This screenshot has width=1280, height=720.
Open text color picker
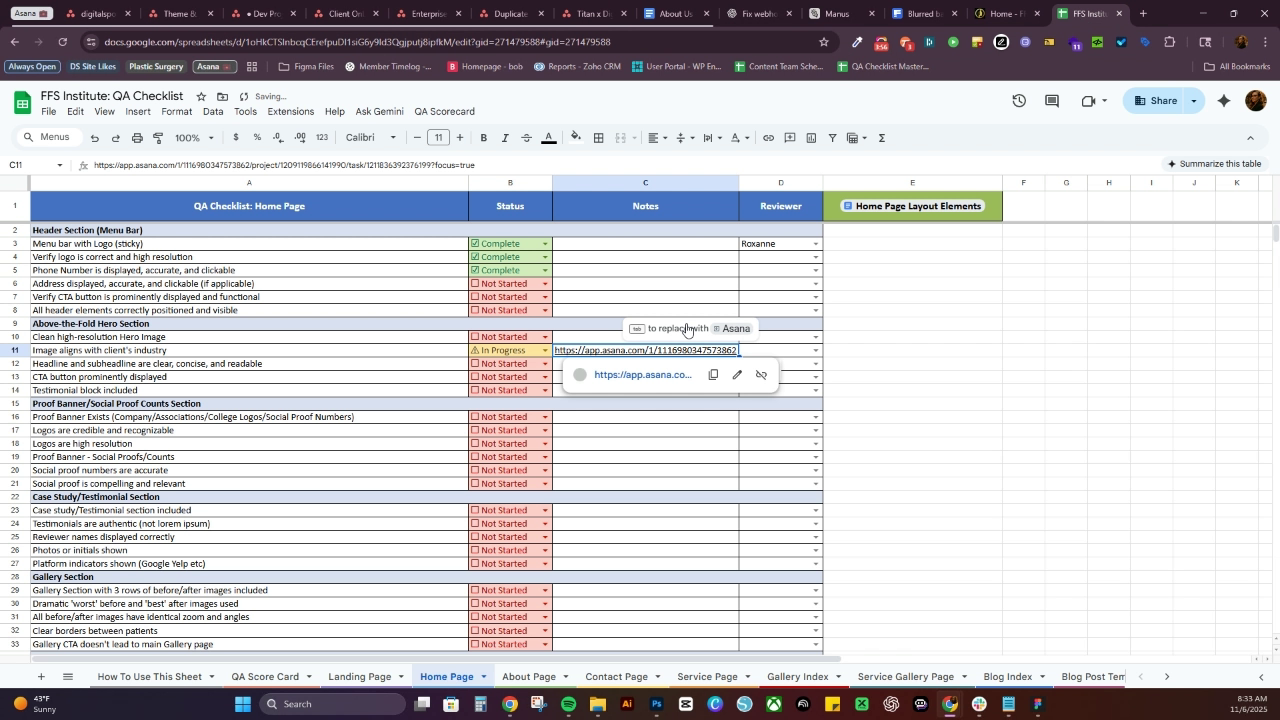548,138
